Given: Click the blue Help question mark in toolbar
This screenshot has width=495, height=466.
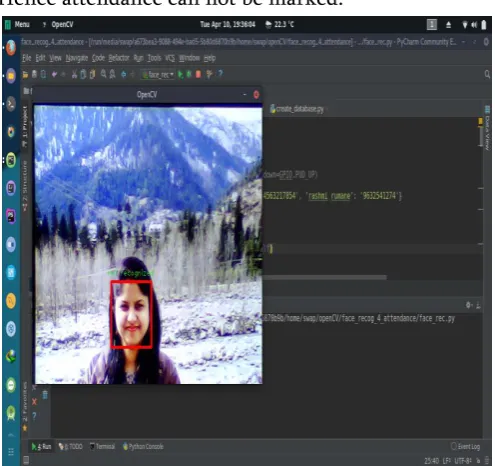Looking at the screenshot, I should coord(220,74).
